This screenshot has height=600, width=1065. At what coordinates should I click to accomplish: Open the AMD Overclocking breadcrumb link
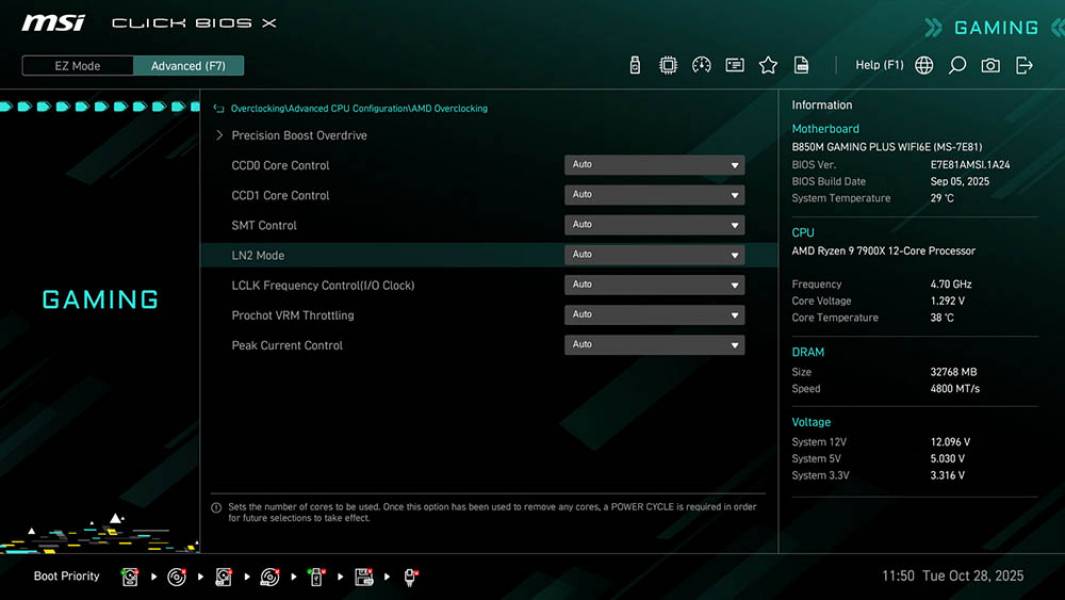pyautogui.click(x=447, y=108)
